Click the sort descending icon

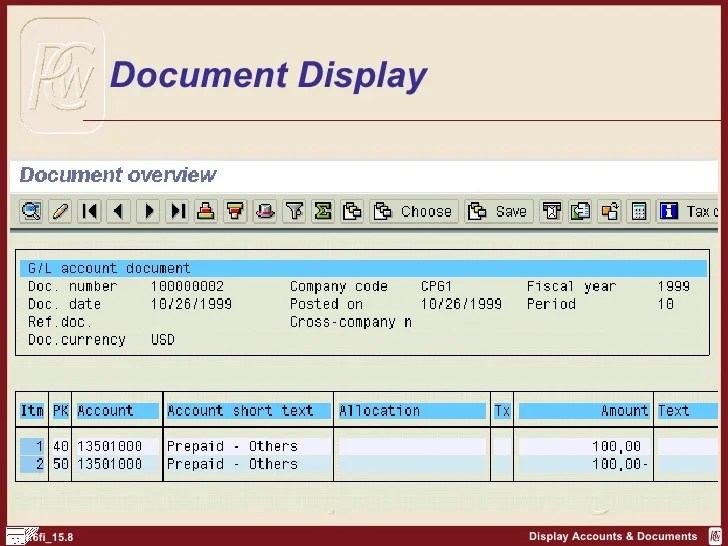235,211
